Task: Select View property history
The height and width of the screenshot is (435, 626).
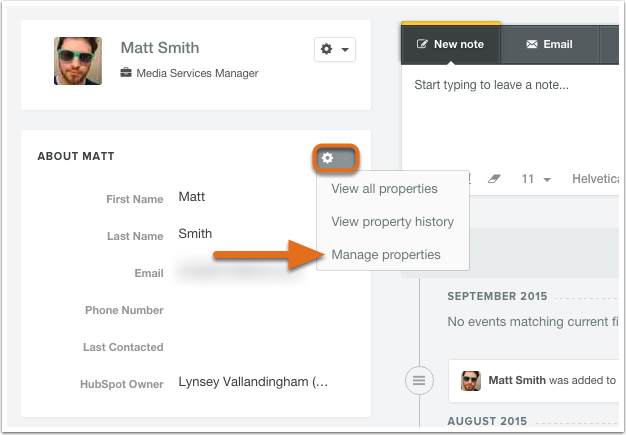Action: 392,221
